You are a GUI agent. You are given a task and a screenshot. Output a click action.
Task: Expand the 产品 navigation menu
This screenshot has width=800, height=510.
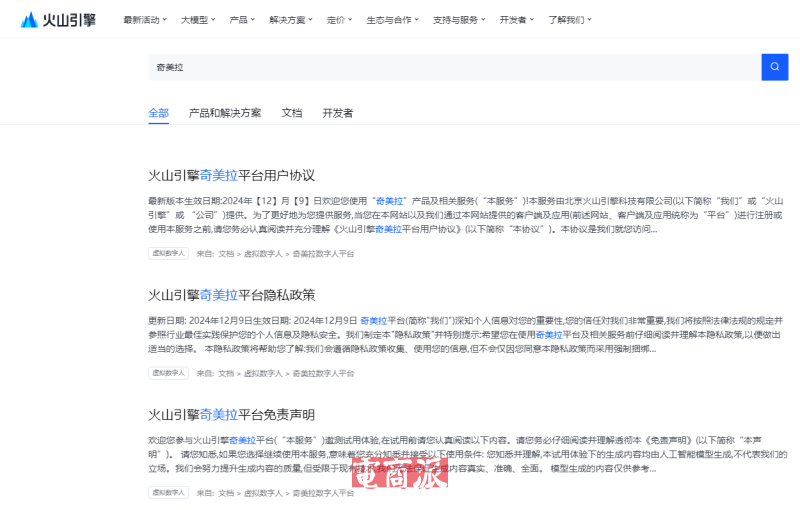click(242, 20)
